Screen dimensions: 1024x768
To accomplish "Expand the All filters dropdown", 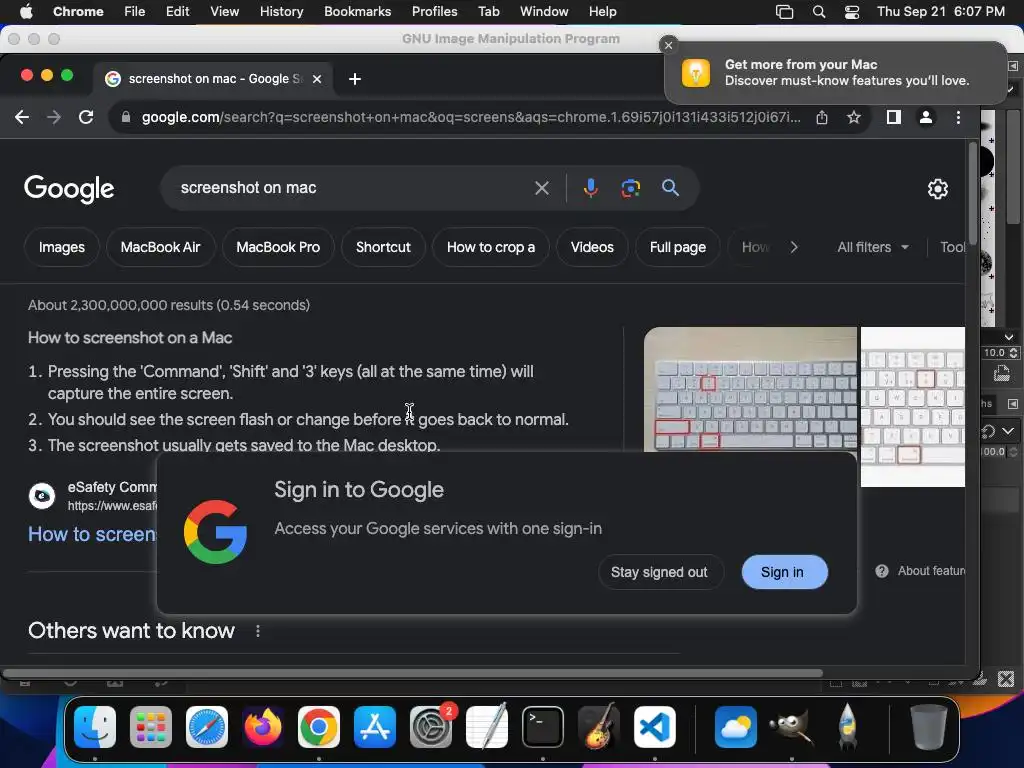I will [x=873, y=247].
